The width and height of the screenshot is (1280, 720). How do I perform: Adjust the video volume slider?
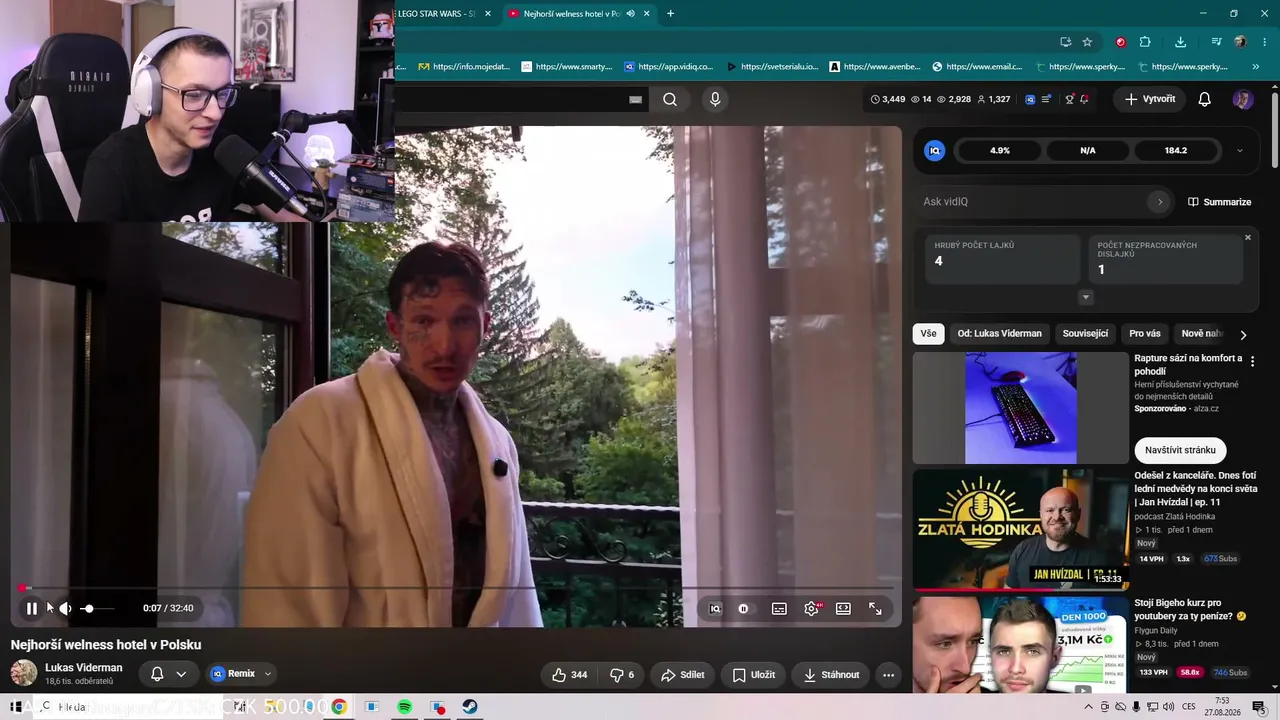[x=97, y=608]
